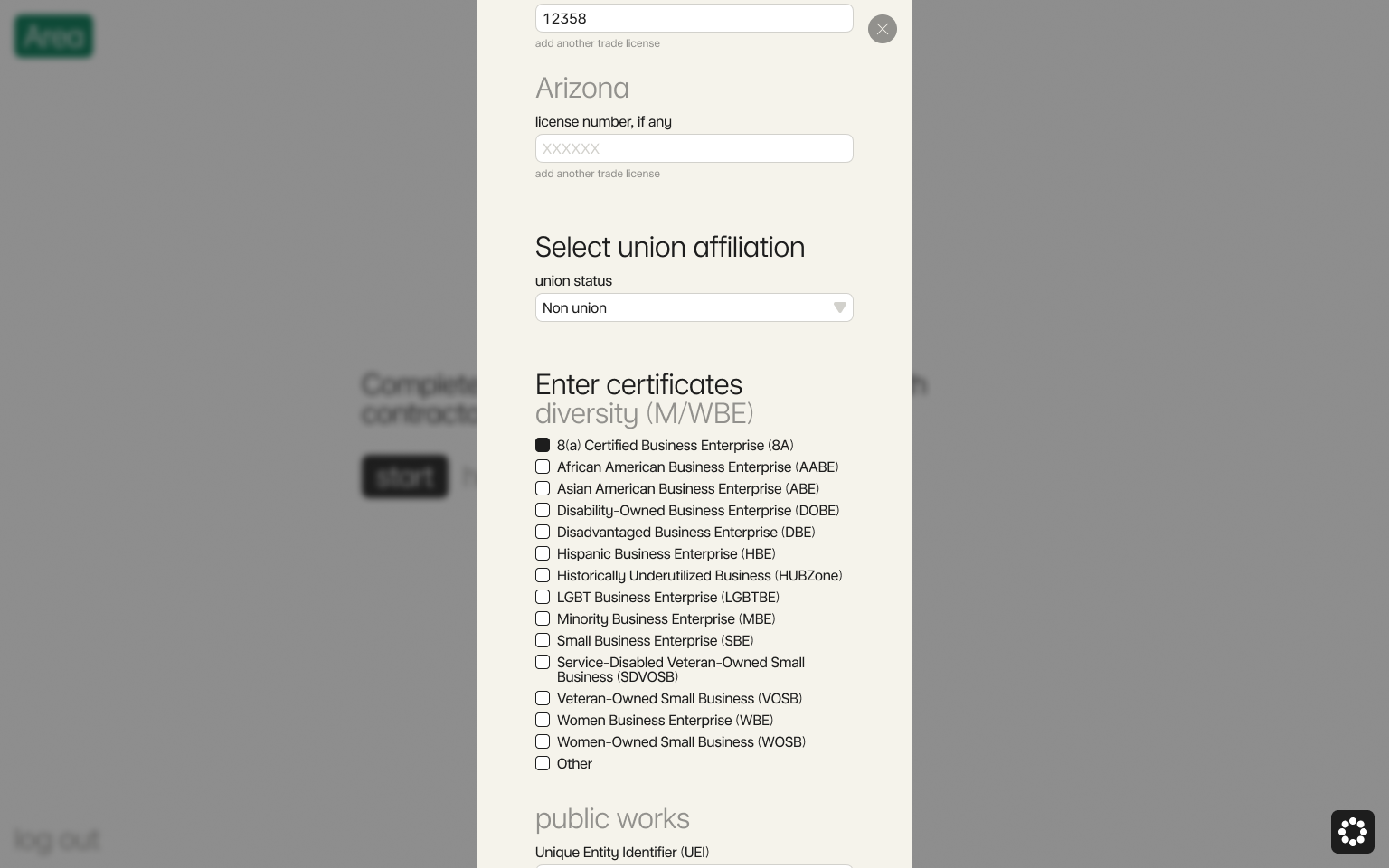Click the union status dropdown arrow

click(839, 307)
